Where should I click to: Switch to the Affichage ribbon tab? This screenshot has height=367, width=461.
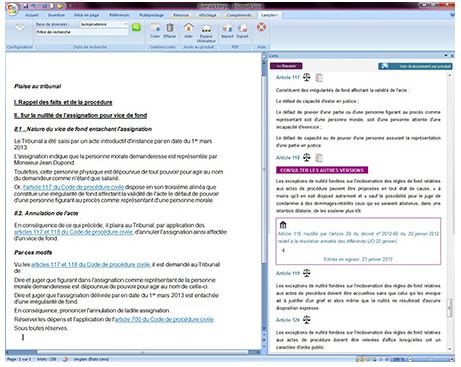pos(207,15)
